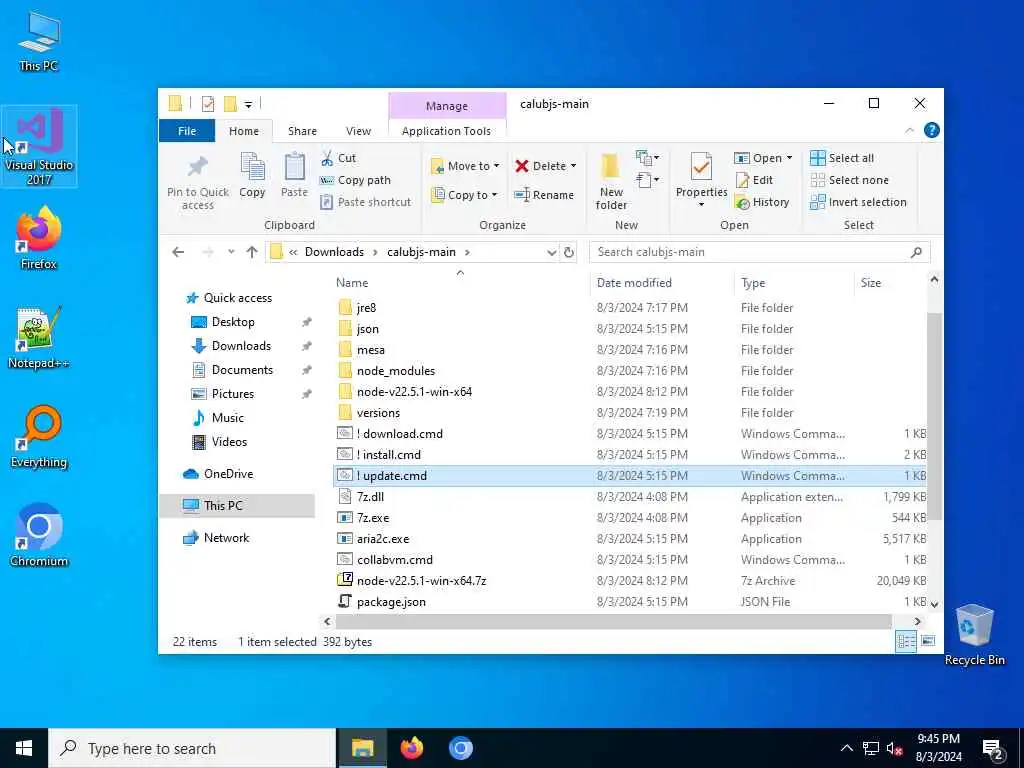Expand the Move to dropdown
Screen dimensions: 1024x768
(x=496, y=166)
